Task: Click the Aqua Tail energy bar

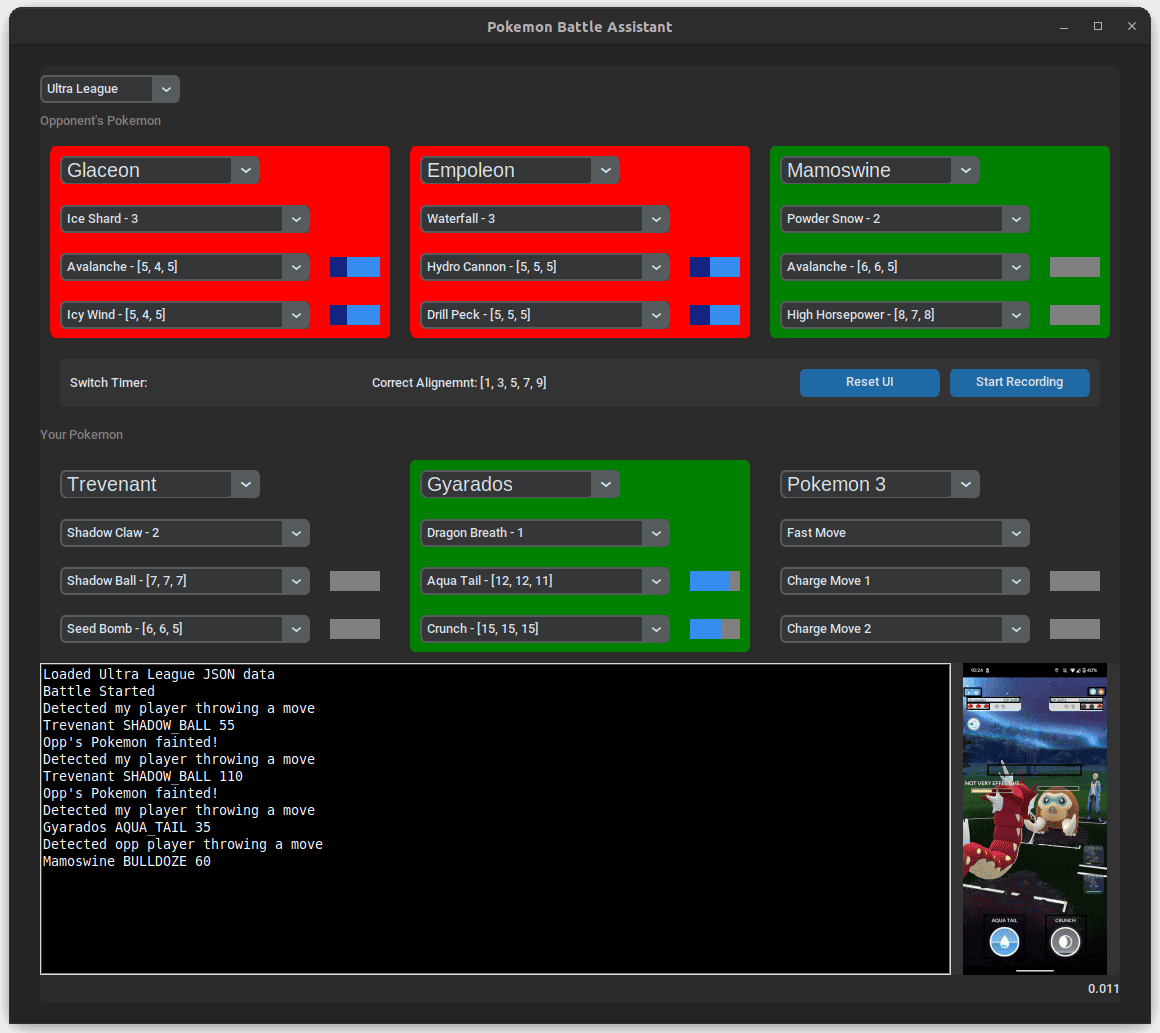Action: tap(715, 581)
